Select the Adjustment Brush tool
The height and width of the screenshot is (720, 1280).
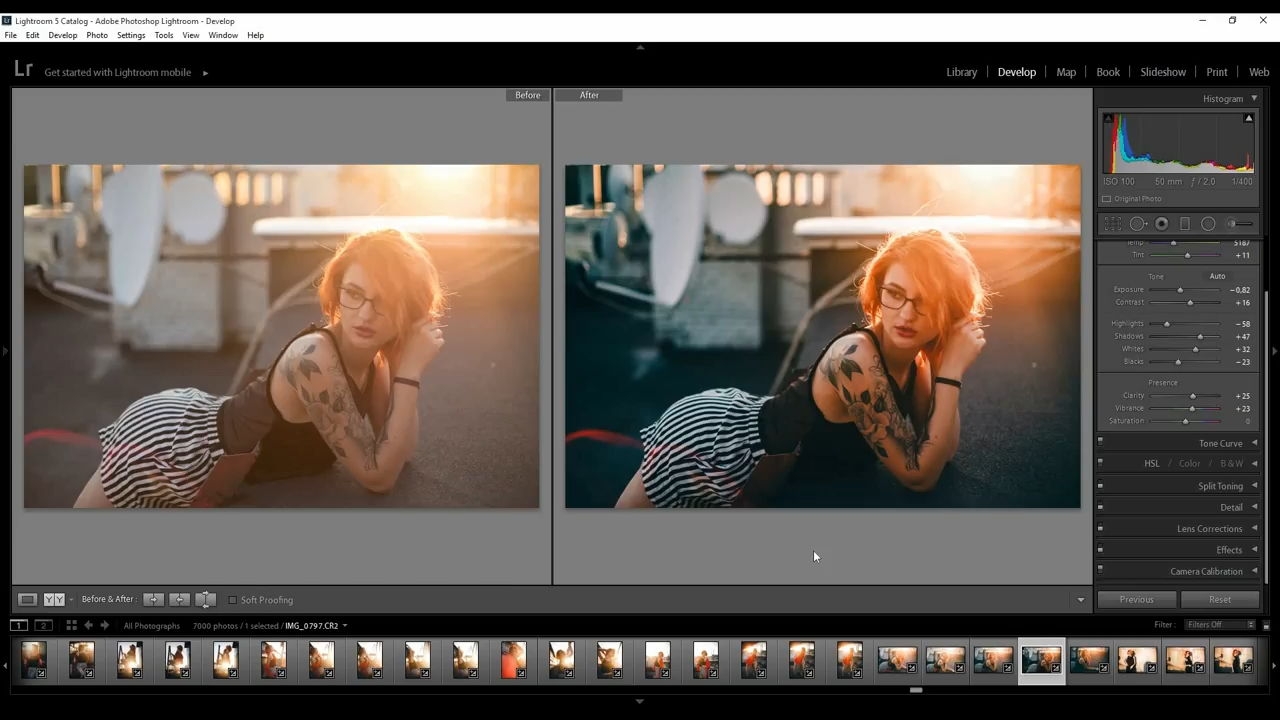[x=1240, y=224]
